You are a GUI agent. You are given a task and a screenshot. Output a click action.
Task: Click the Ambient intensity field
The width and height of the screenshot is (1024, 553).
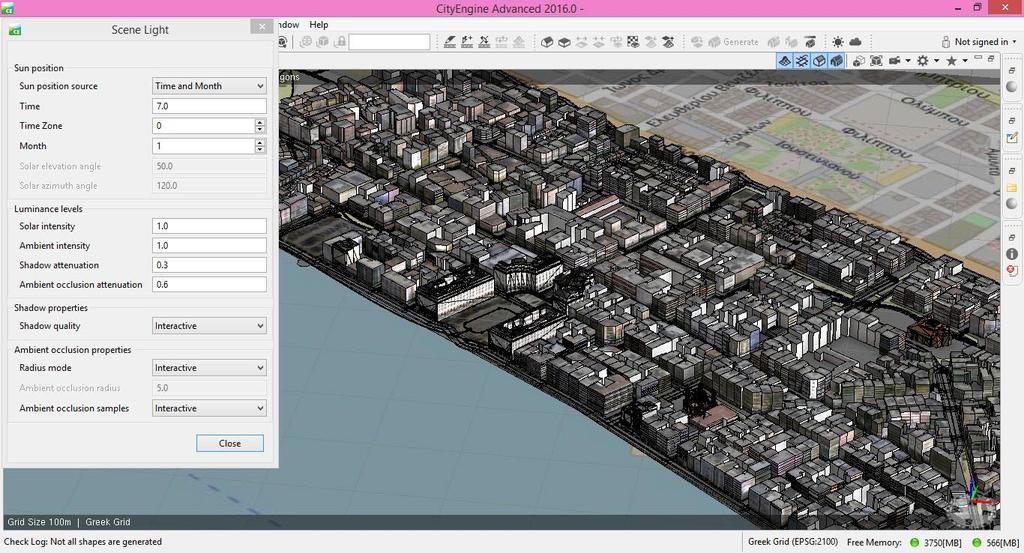[209, 245]
